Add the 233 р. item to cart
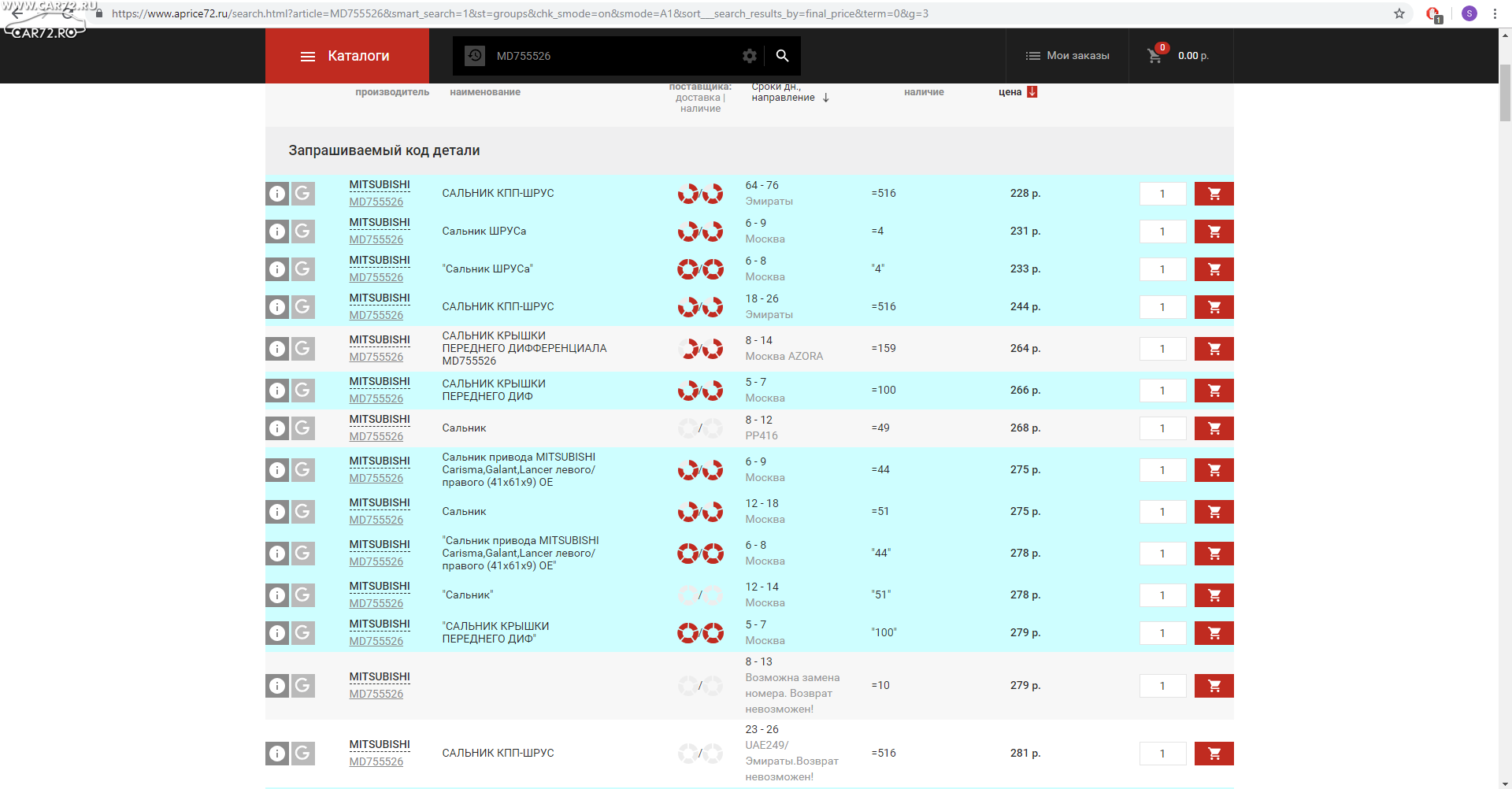Screen dimensions: 1512x789 (x=1214, y=269)
